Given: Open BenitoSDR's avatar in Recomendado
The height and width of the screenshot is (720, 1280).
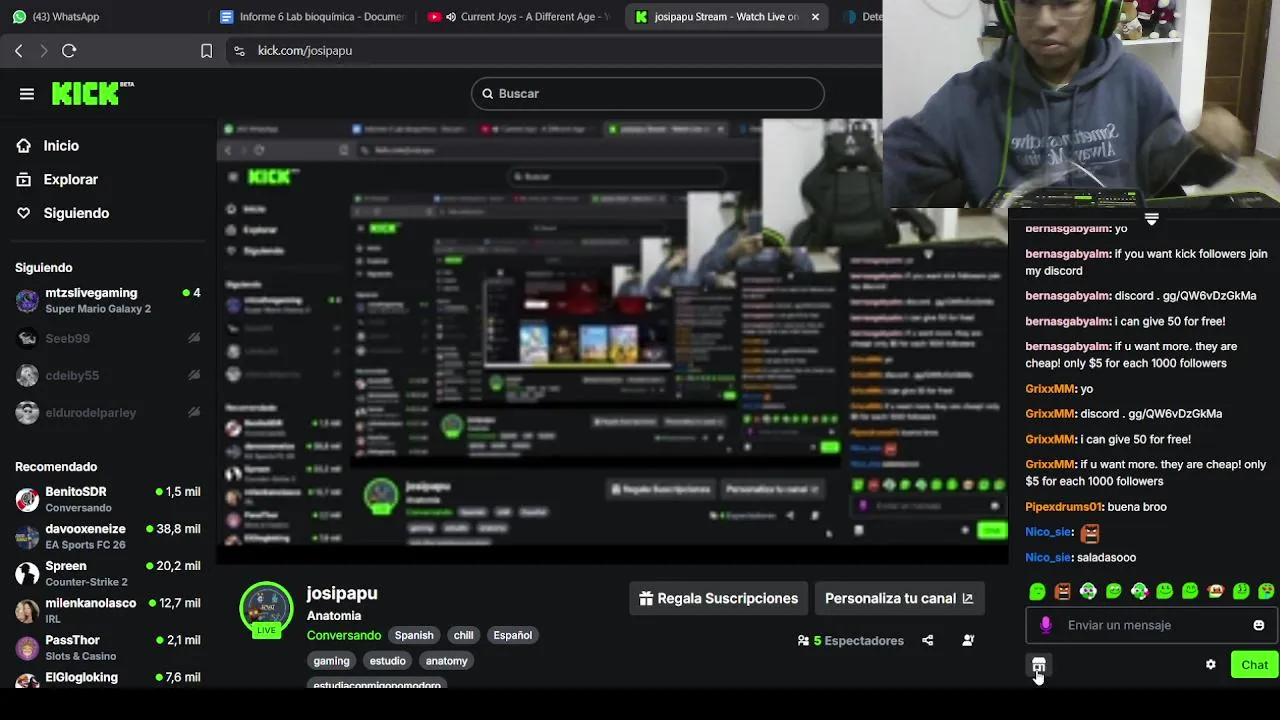Looking at the screenshot, I should coord(28,499).
